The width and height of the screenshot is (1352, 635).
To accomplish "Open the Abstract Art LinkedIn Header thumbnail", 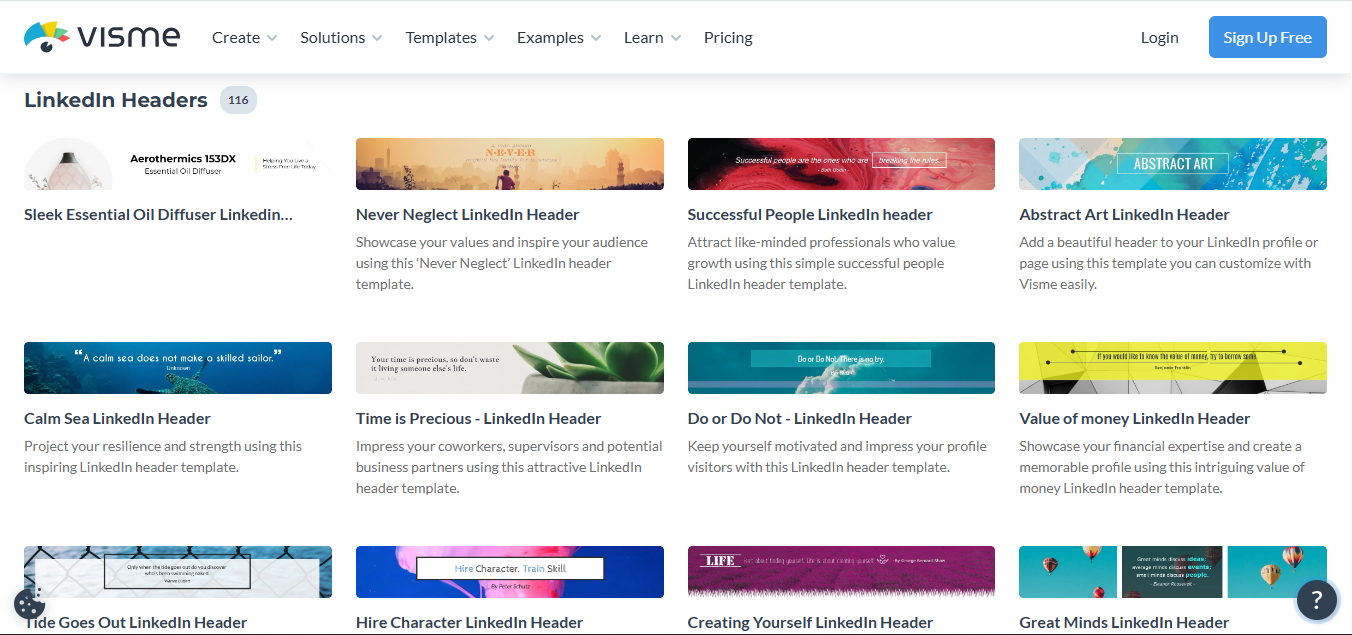I will [x=1172, y=163].
